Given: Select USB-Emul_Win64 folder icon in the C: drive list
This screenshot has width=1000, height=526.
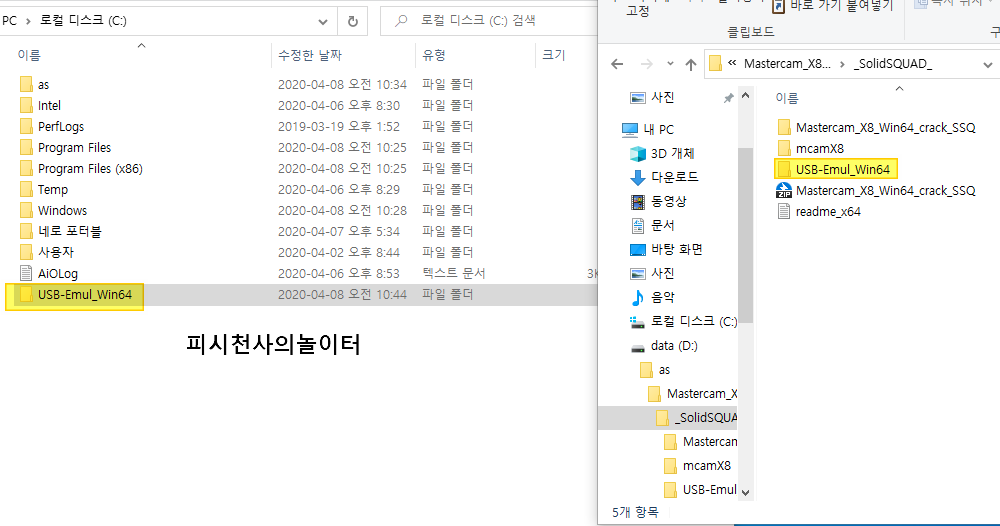Looking at the screenshot, I should (26, 295).
